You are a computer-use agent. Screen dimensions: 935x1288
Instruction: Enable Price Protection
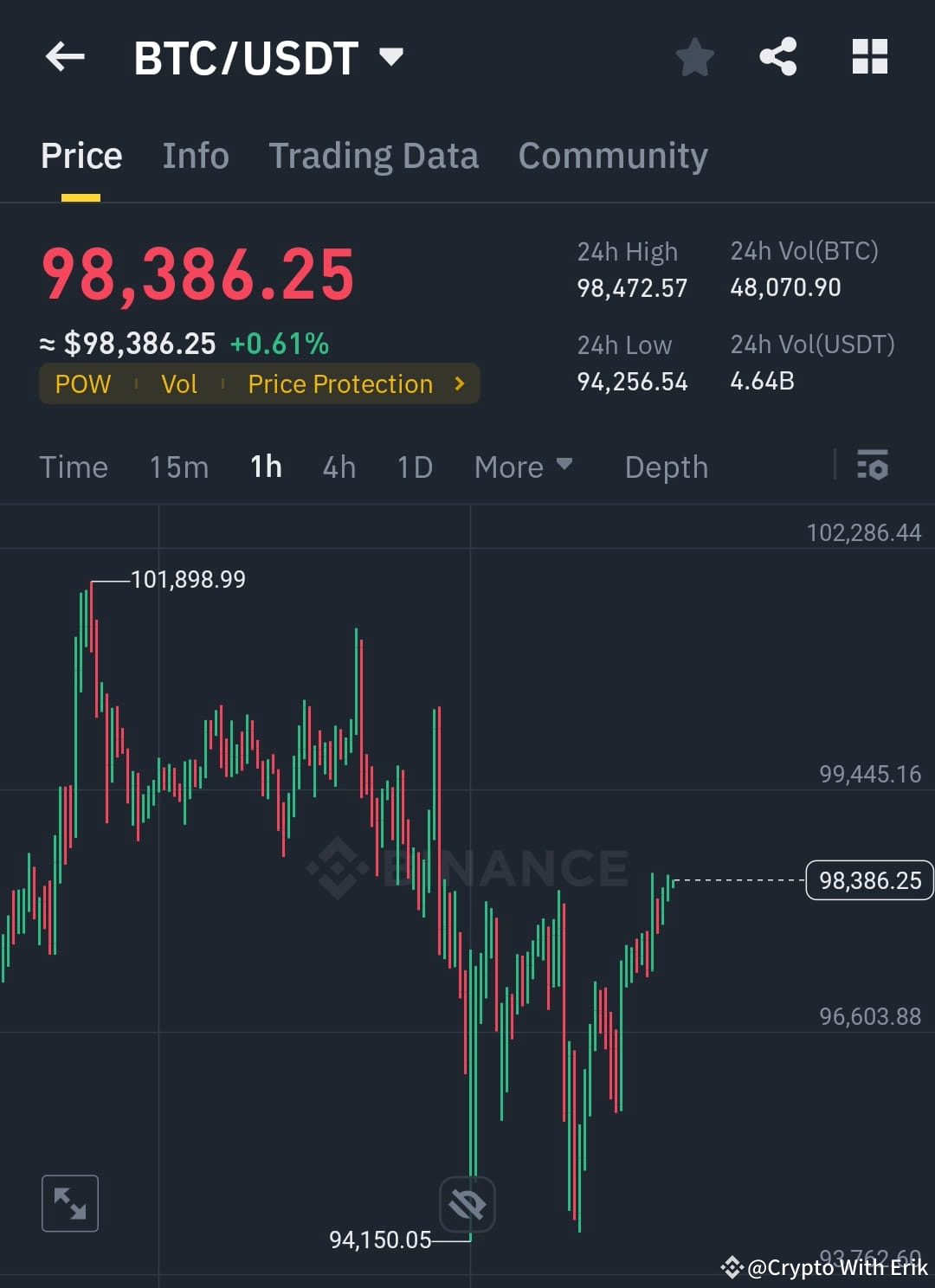pyautogui.click(x=340, y=383)
